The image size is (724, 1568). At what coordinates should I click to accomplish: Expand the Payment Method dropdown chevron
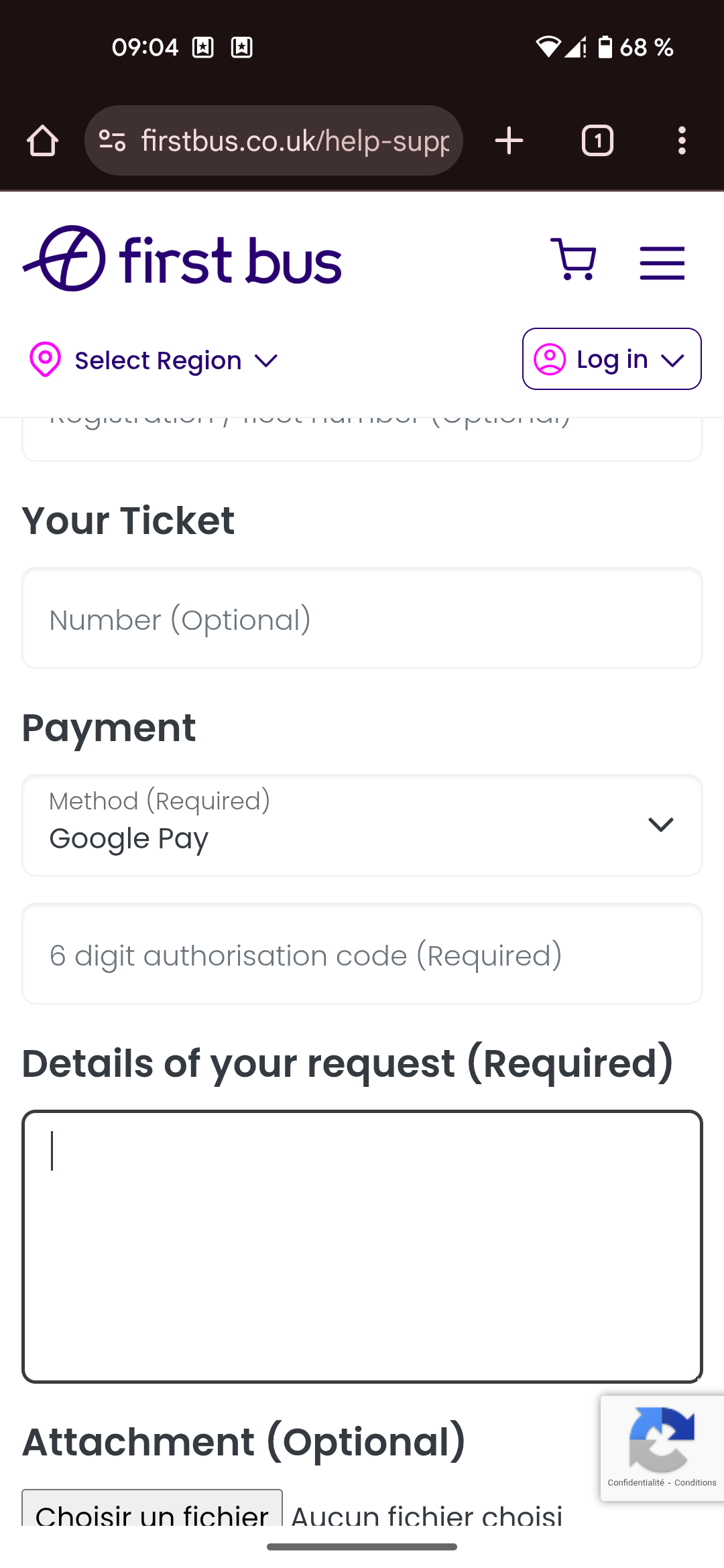[660, 825]
